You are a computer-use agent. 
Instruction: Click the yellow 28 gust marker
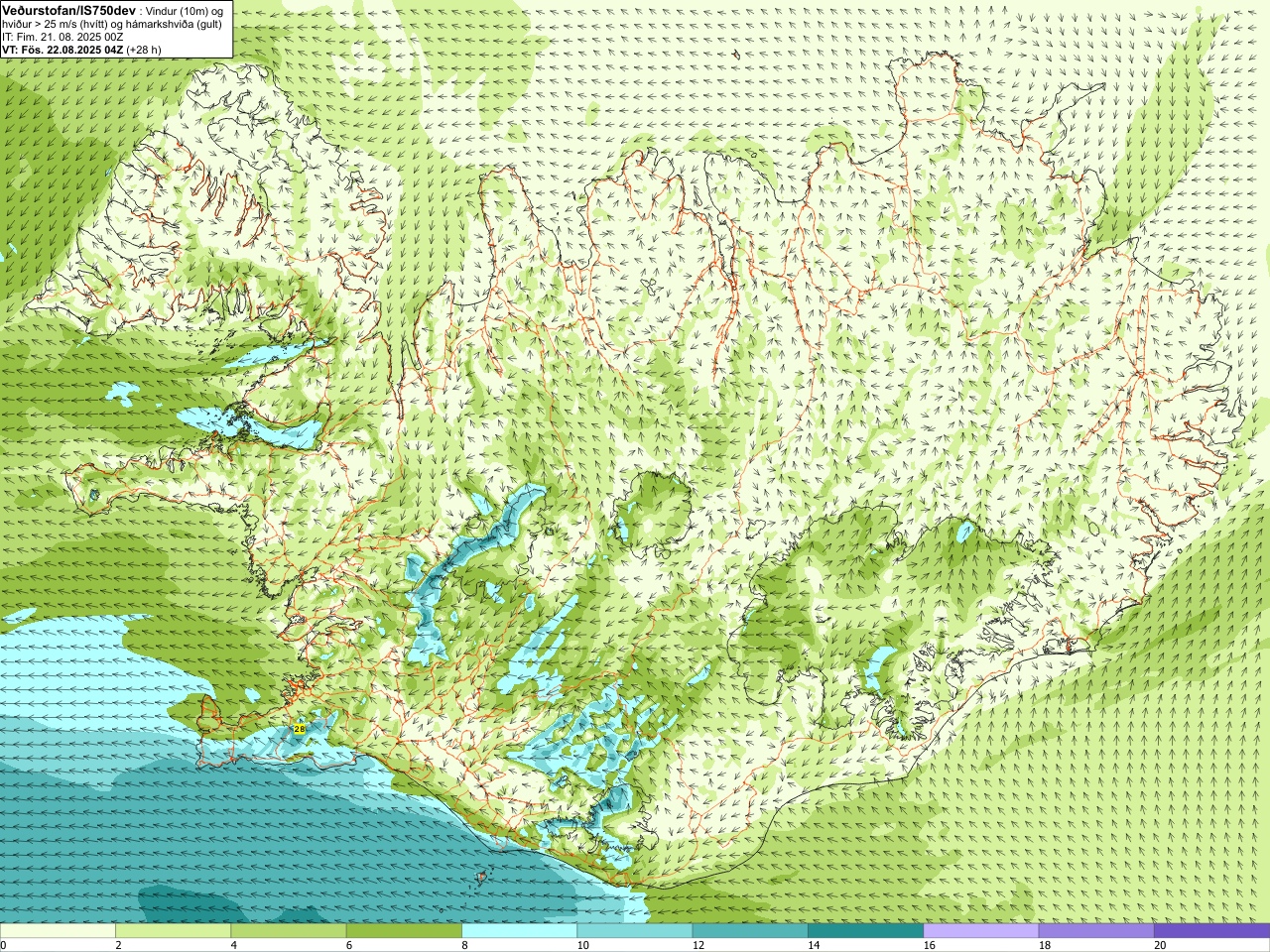click(x=300, y=728)
